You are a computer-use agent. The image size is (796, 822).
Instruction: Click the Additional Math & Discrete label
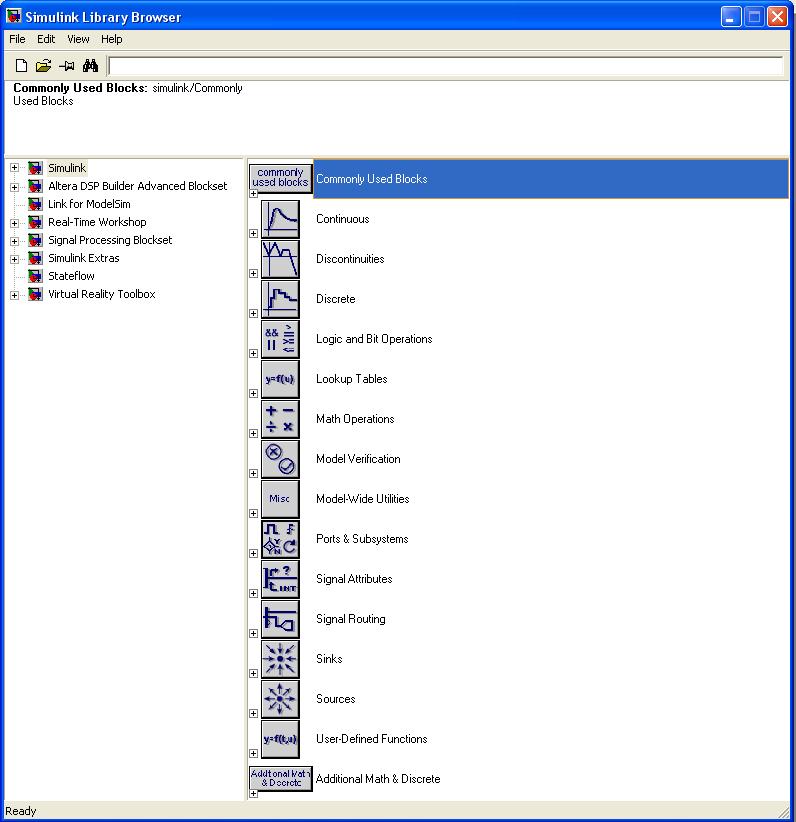point(378,779)
